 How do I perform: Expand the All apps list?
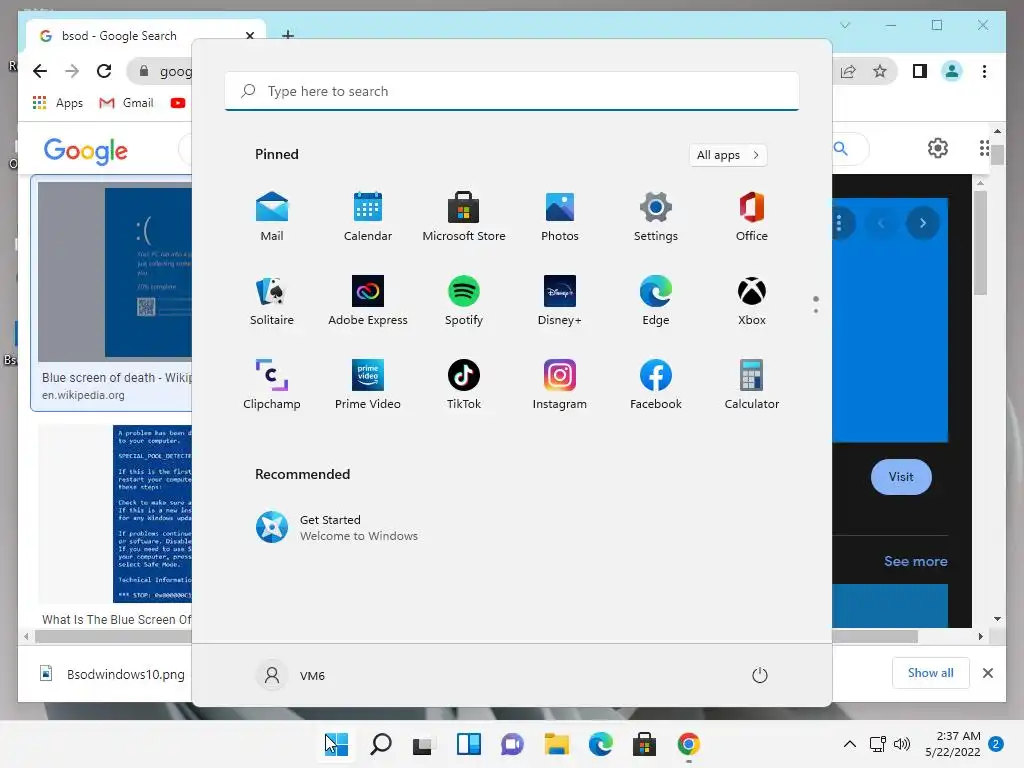point(728,155)
